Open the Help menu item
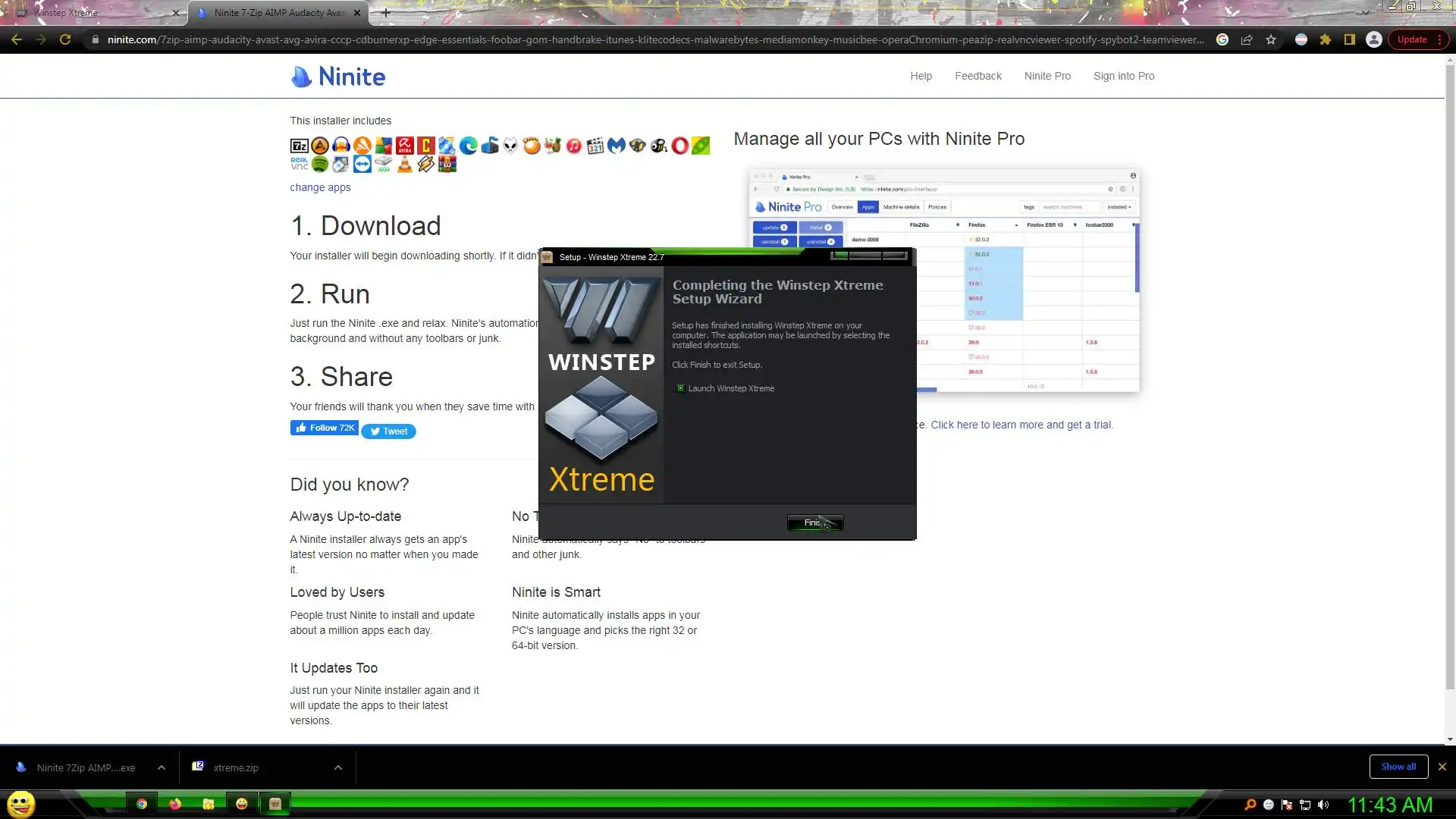This screenshot has height=819, width=1456. click(x=921, y=76)
